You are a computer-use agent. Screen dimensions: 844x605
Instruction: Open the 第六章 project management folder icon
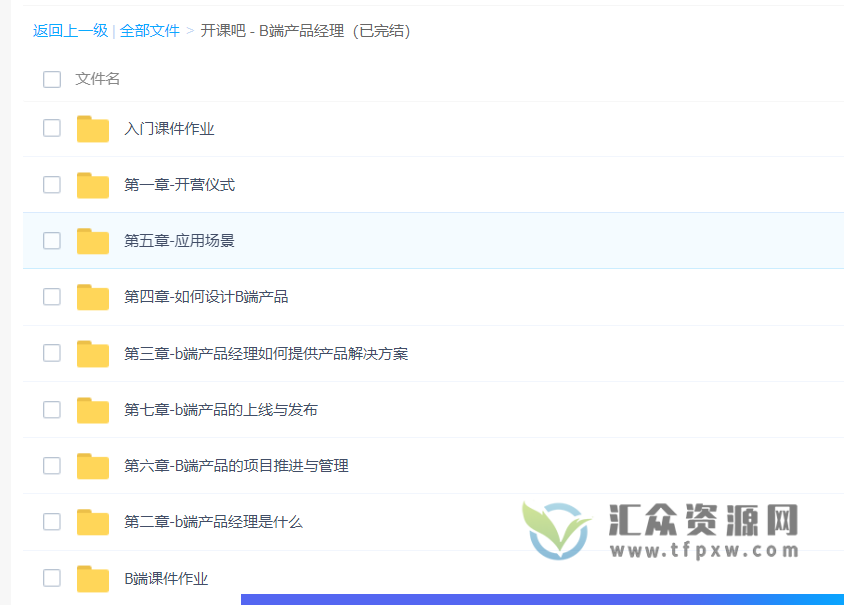point(93,465)
